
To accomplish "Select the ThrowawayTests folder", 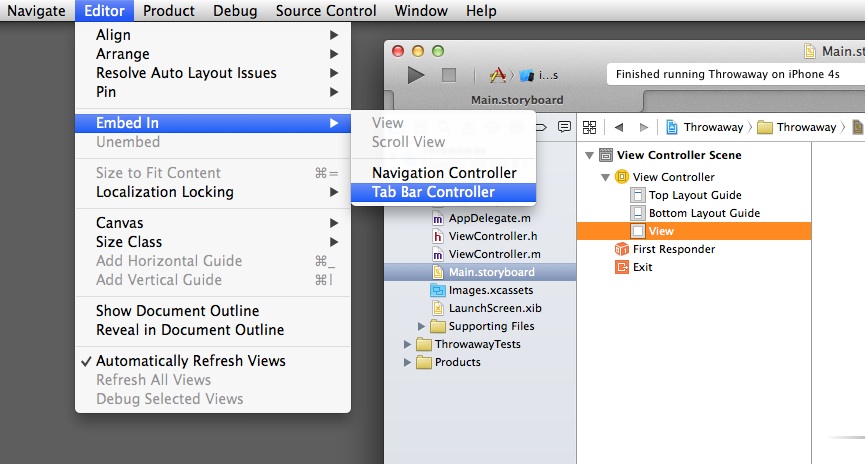I will (x=477, y=344).
